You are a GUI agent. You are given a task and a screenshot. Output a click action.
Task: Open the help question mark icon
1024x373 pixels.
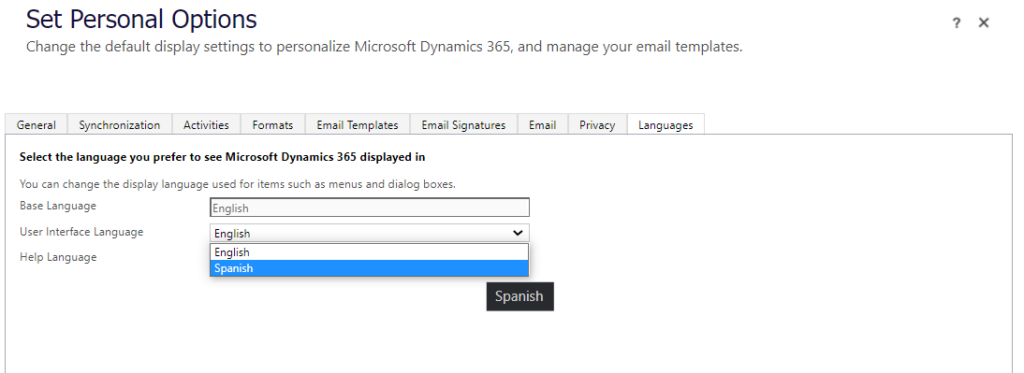click(956, 24)
